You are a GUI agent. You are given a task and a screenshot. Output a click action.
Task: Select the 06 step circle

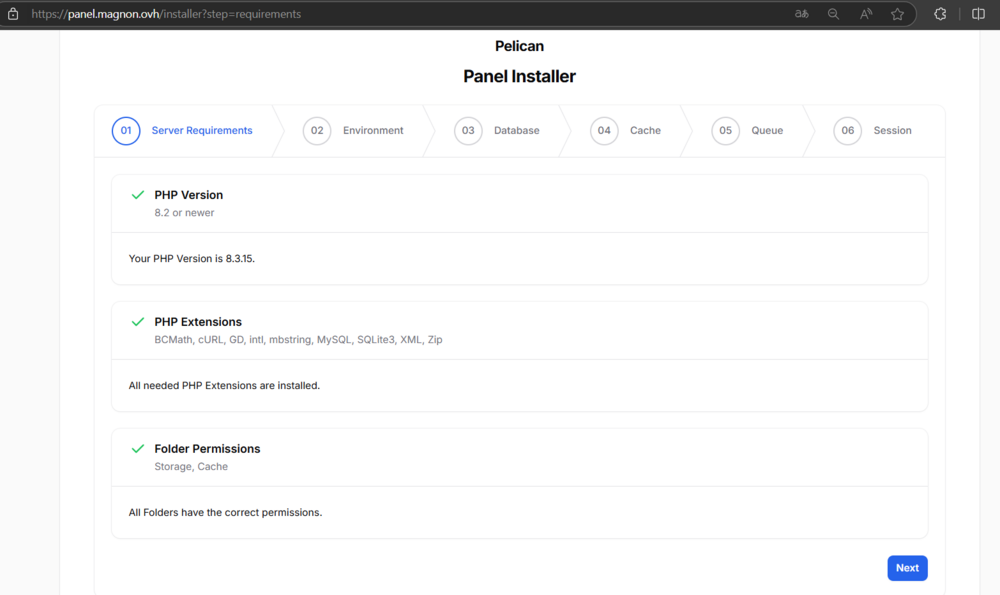(x=848, y=131)
